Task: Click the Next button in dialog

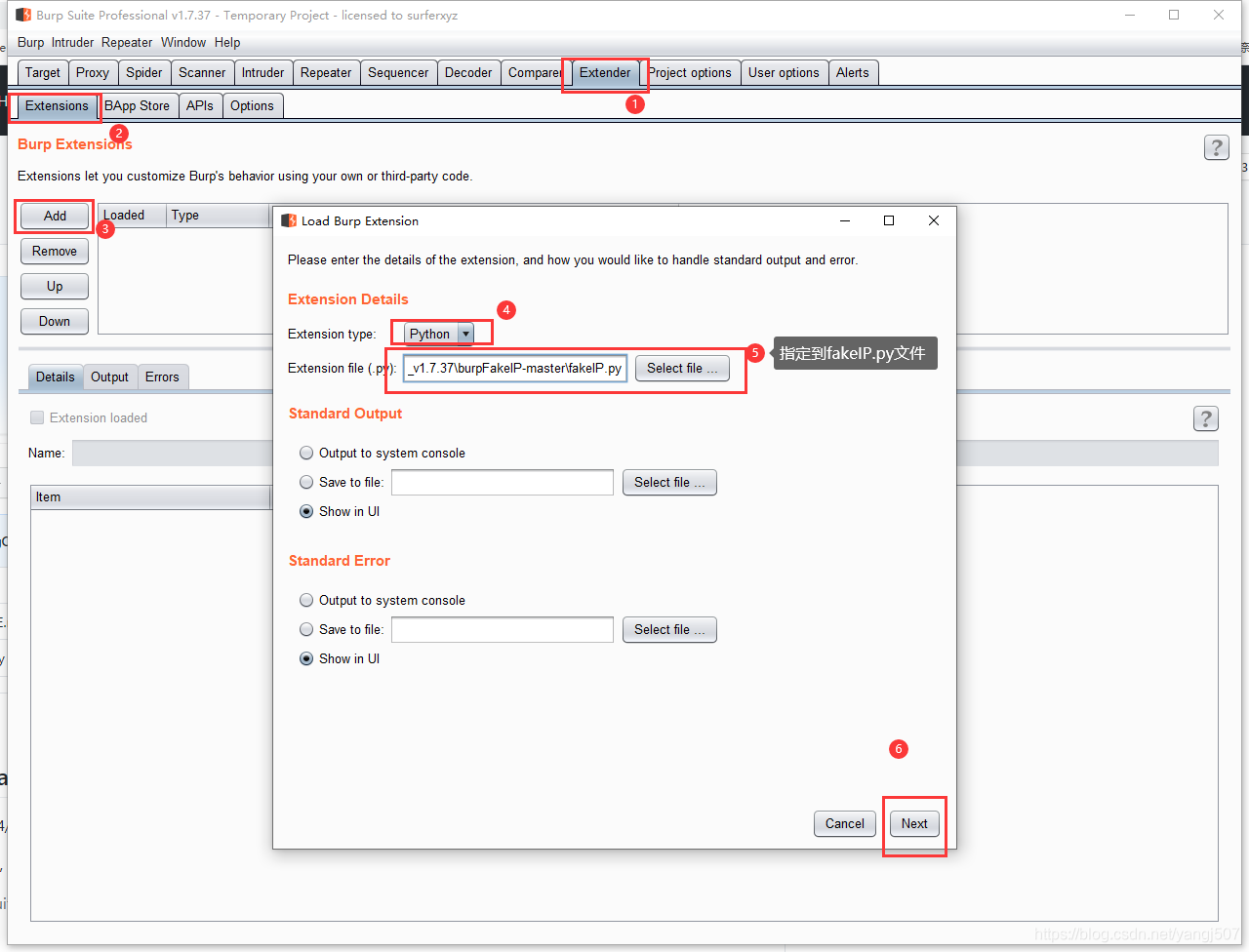Action: [914, 823]
